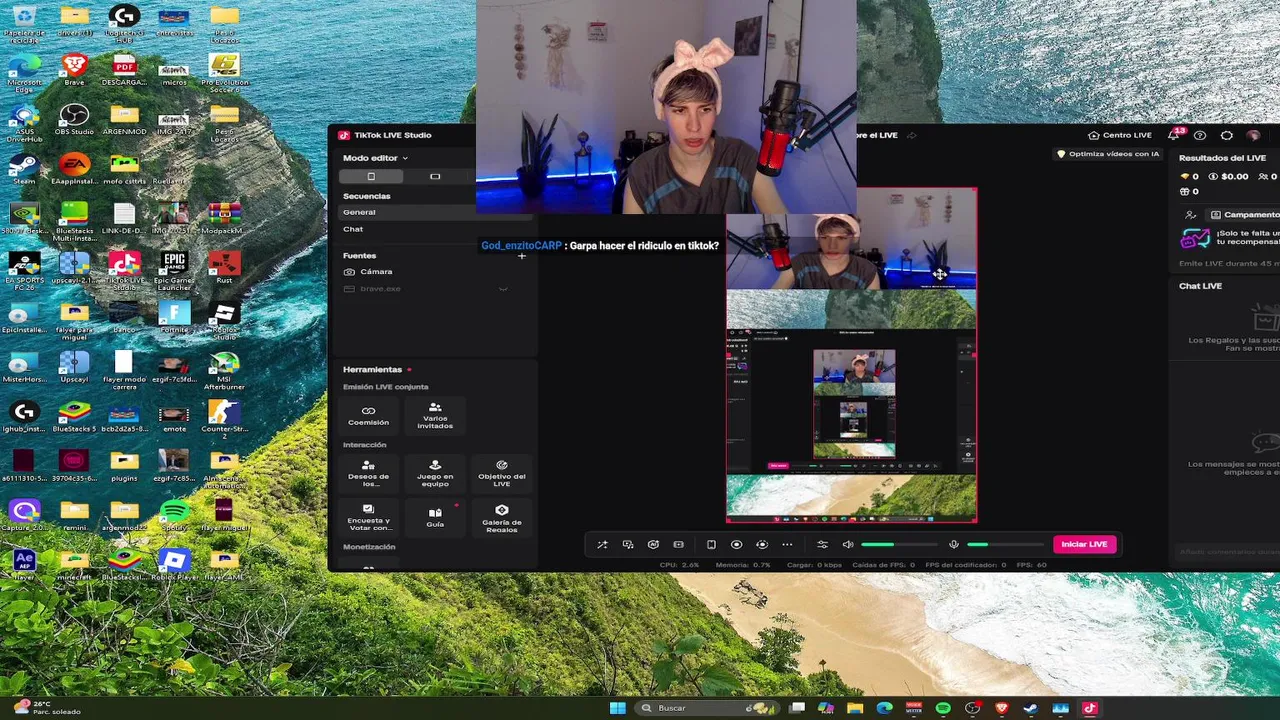Click the chat comment input field
The image size is (1280, 720).
[x=1228, y=552]
